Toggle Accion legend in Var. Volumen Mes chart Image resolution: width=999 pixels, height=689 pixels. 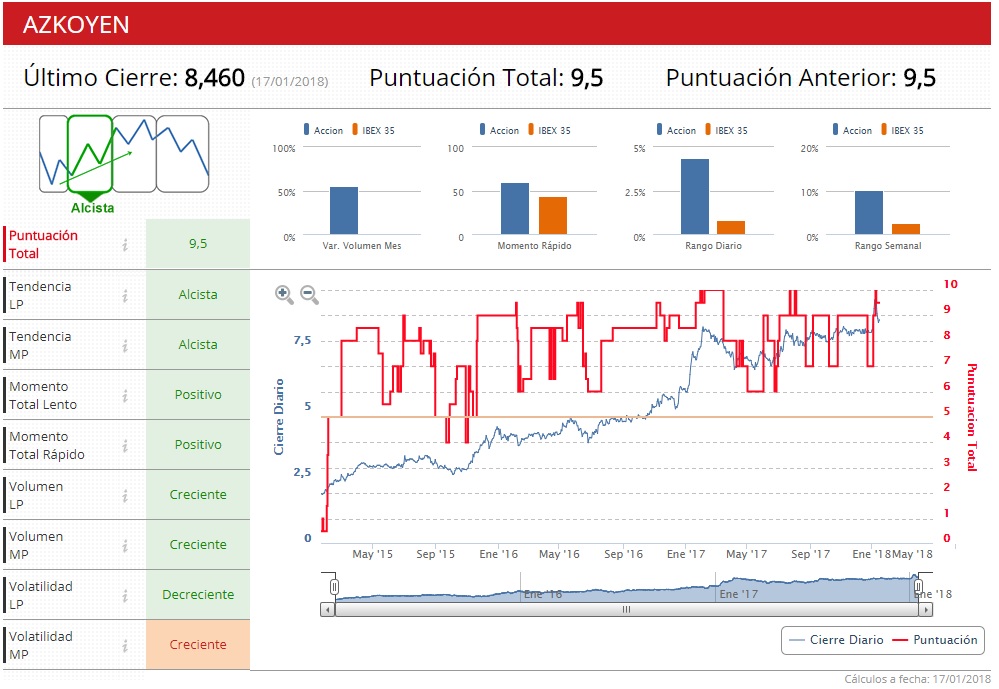tap(323, 130)
